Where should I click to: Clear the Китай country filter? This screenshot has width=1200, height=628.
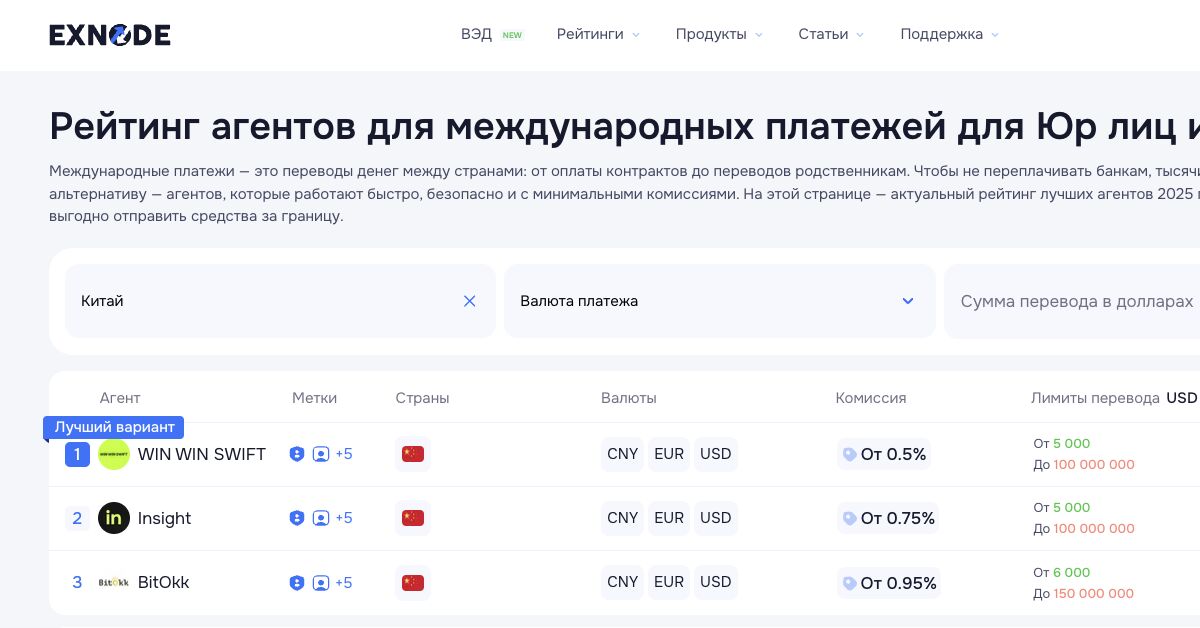pyautogui.click(x=469, y=301)
